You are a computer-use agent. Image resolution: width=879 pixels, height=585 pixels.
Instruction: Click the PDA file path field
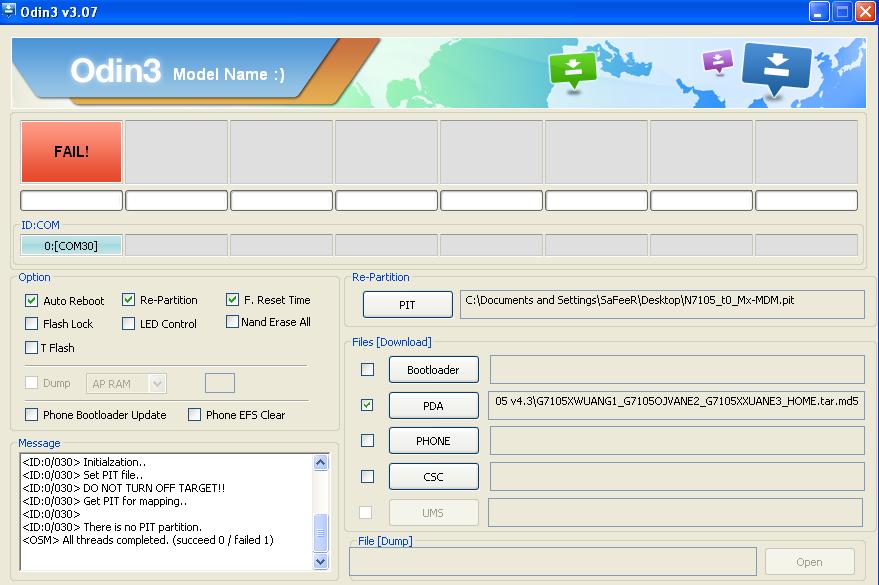click(x=676, y=406)
